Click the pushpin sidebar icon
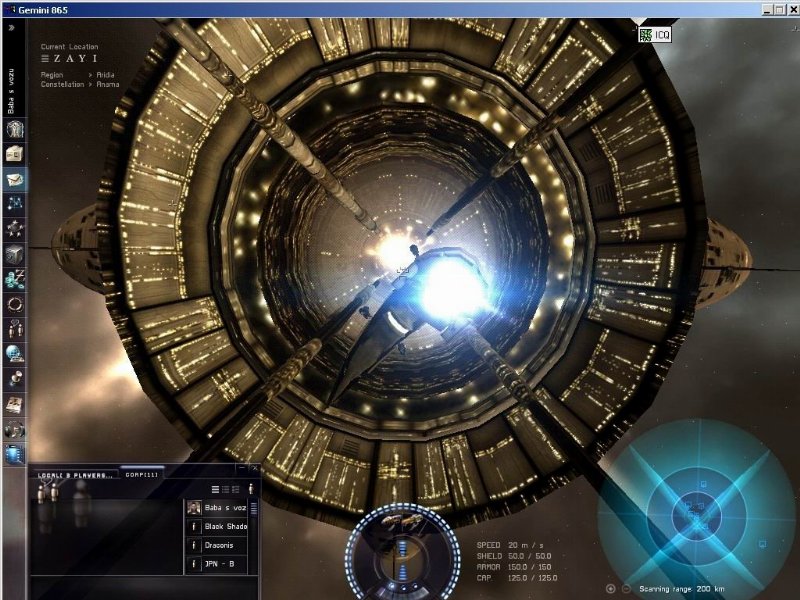The width and height of the screenshot is (800, 600). pyautogui.click(x=15, y=380)
